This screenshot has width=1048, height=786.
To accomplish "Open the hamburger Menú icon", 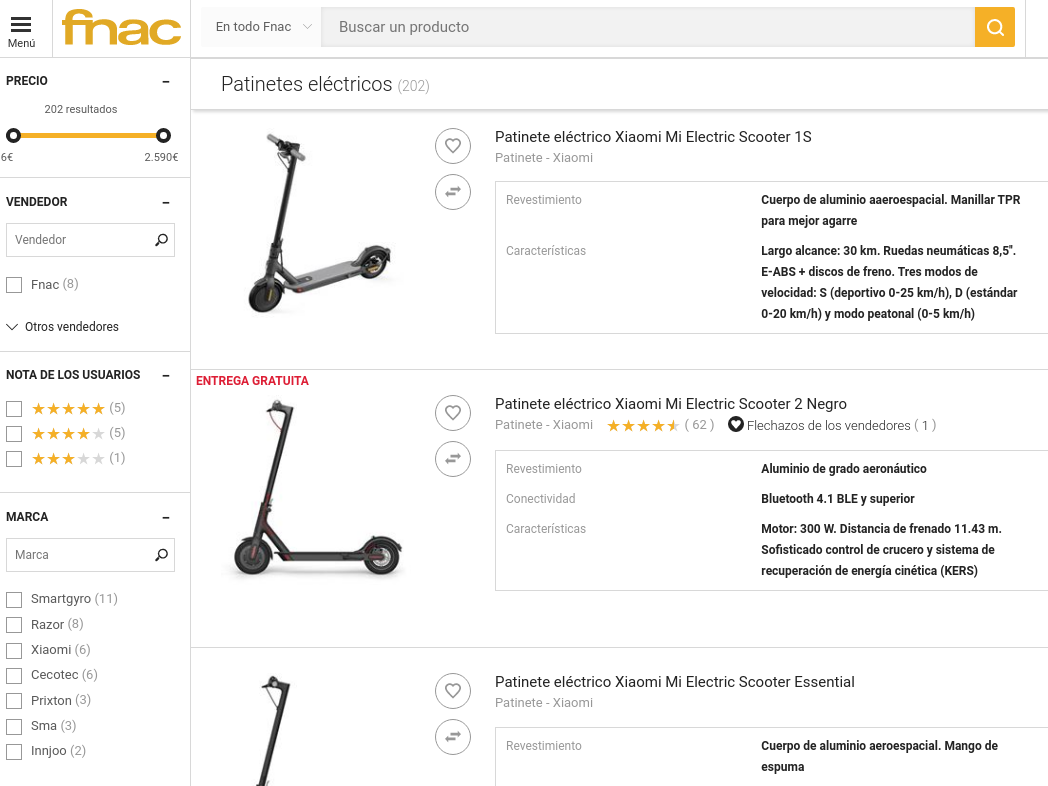I will click(x=21, y=30).
